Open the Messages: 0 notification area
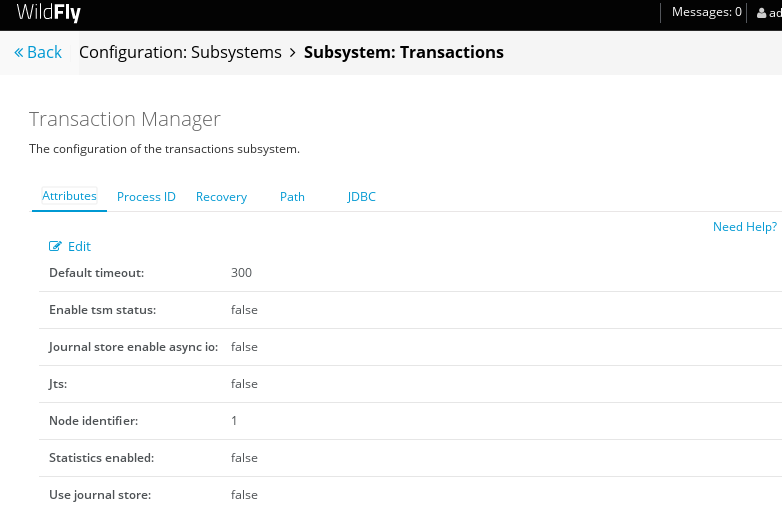Viewport: 782px width, 514px height. (706, 12)
